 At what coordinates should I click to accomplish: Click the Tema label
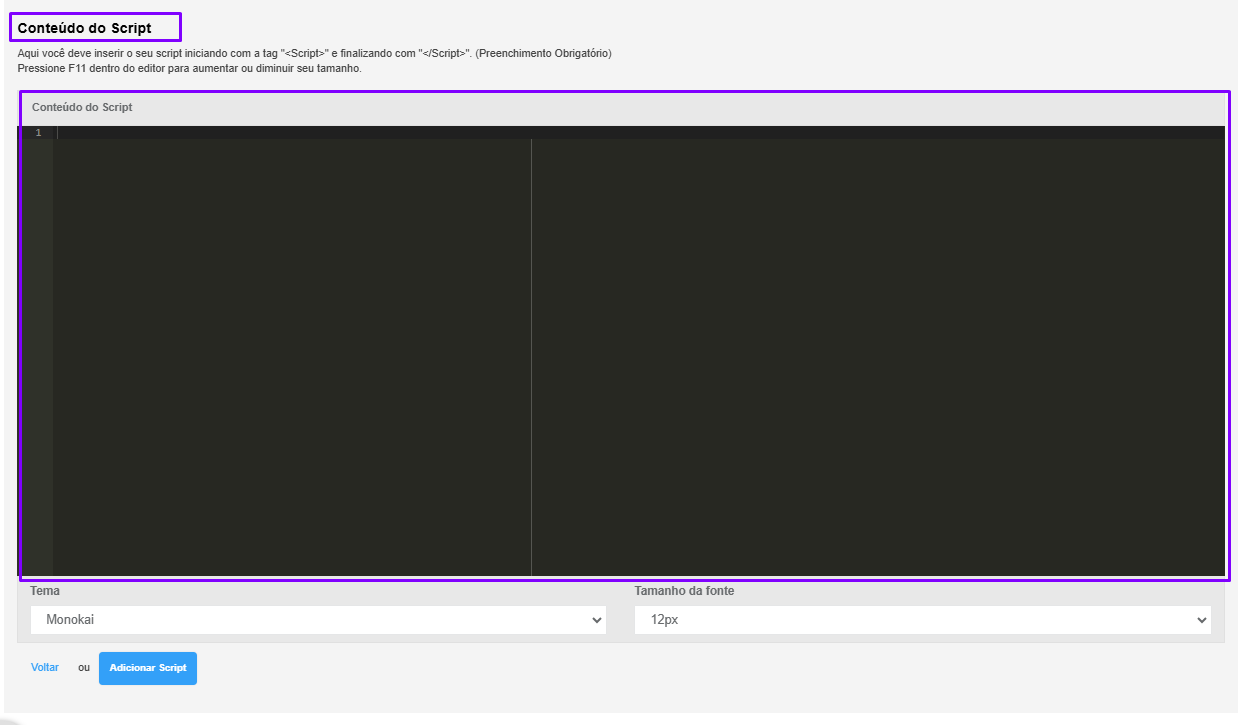point(45,591)
